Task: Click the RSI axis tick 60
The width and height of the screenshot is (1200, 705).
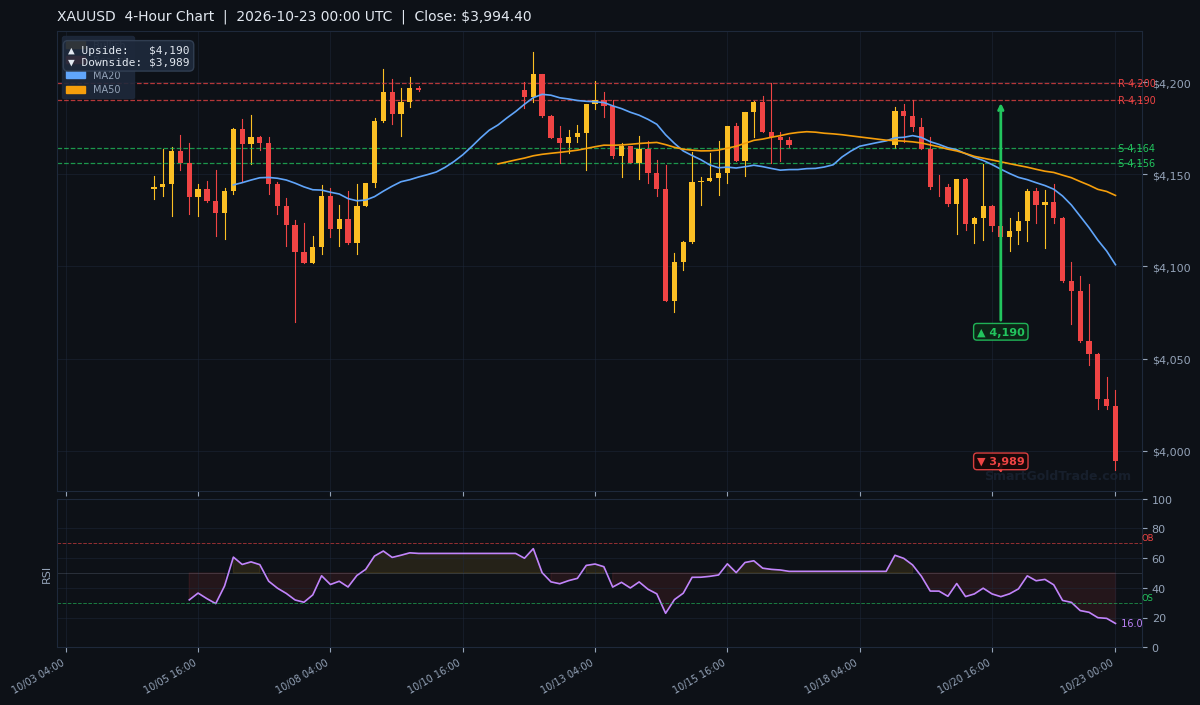Action: pyautogui.click(x=1158, y=559)
